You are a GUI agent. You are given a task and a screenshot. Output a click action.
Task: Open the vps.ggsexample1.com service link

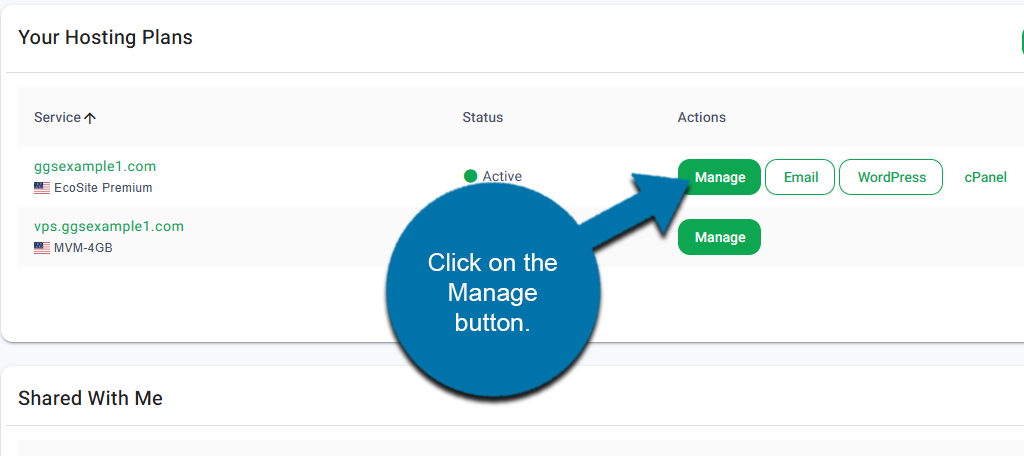coord(109,226)
